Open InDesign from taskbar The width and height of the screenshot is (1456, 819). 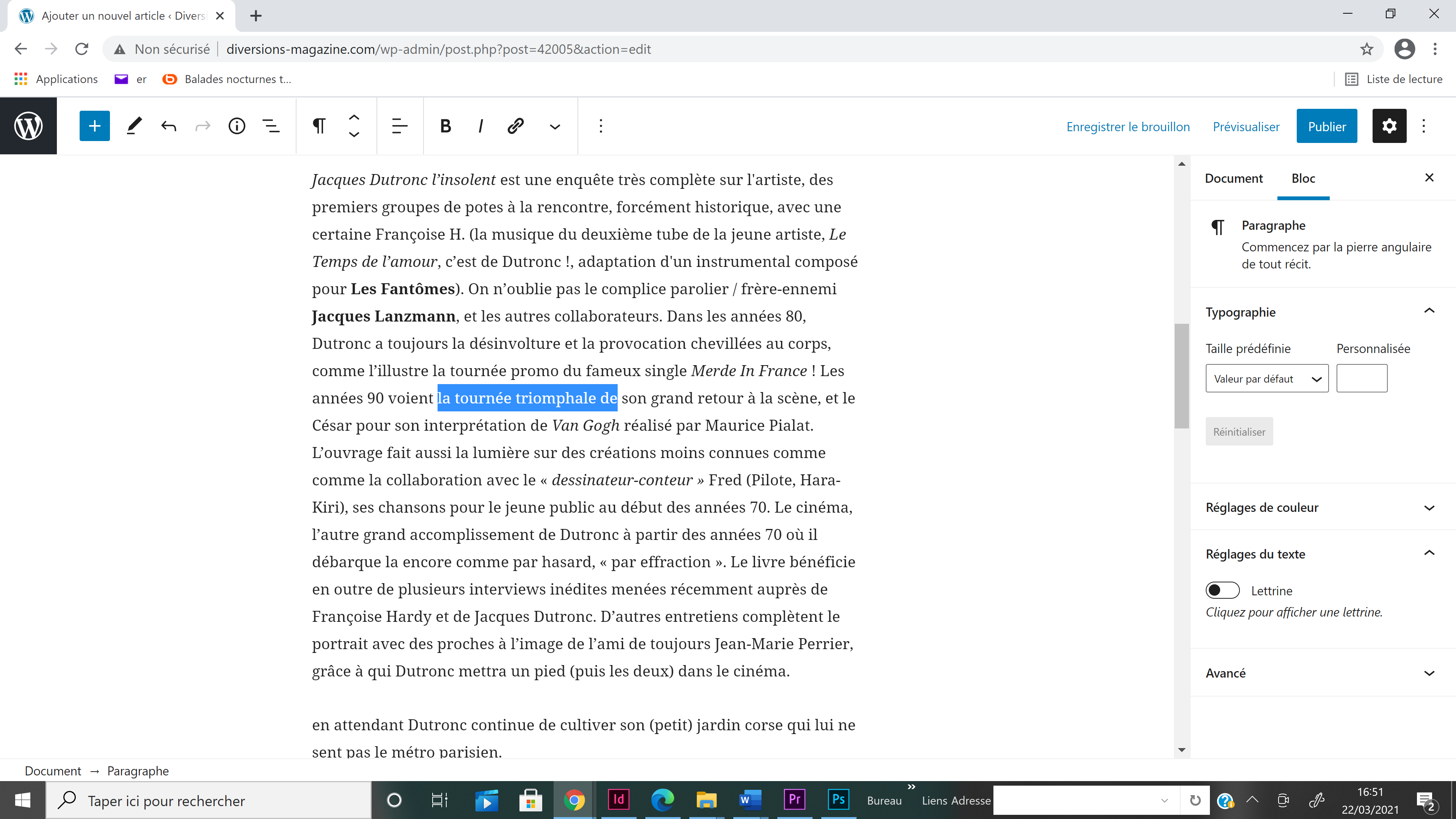pos(618,800)
